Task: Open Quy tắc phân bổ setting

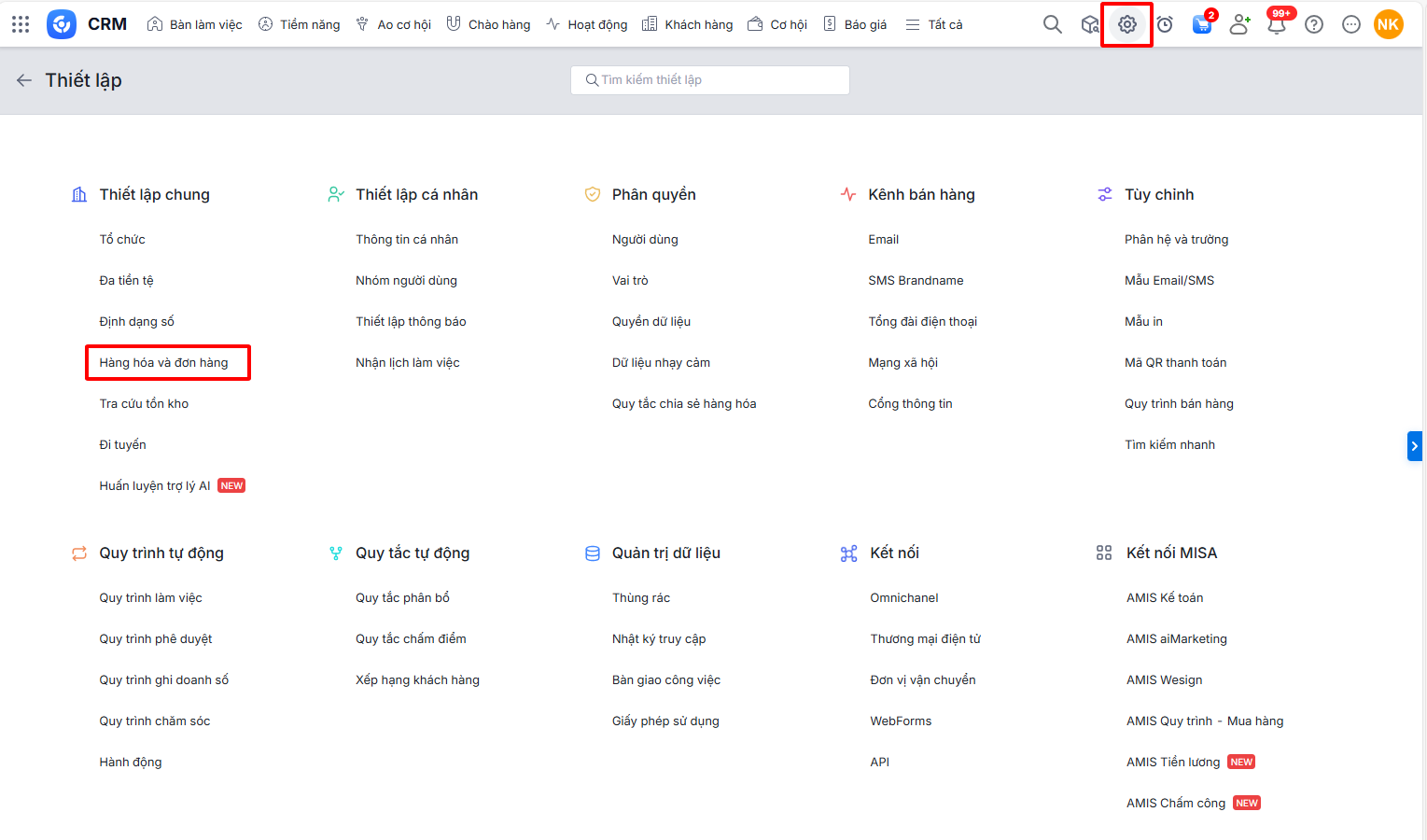Action: [x=402, y=597]
